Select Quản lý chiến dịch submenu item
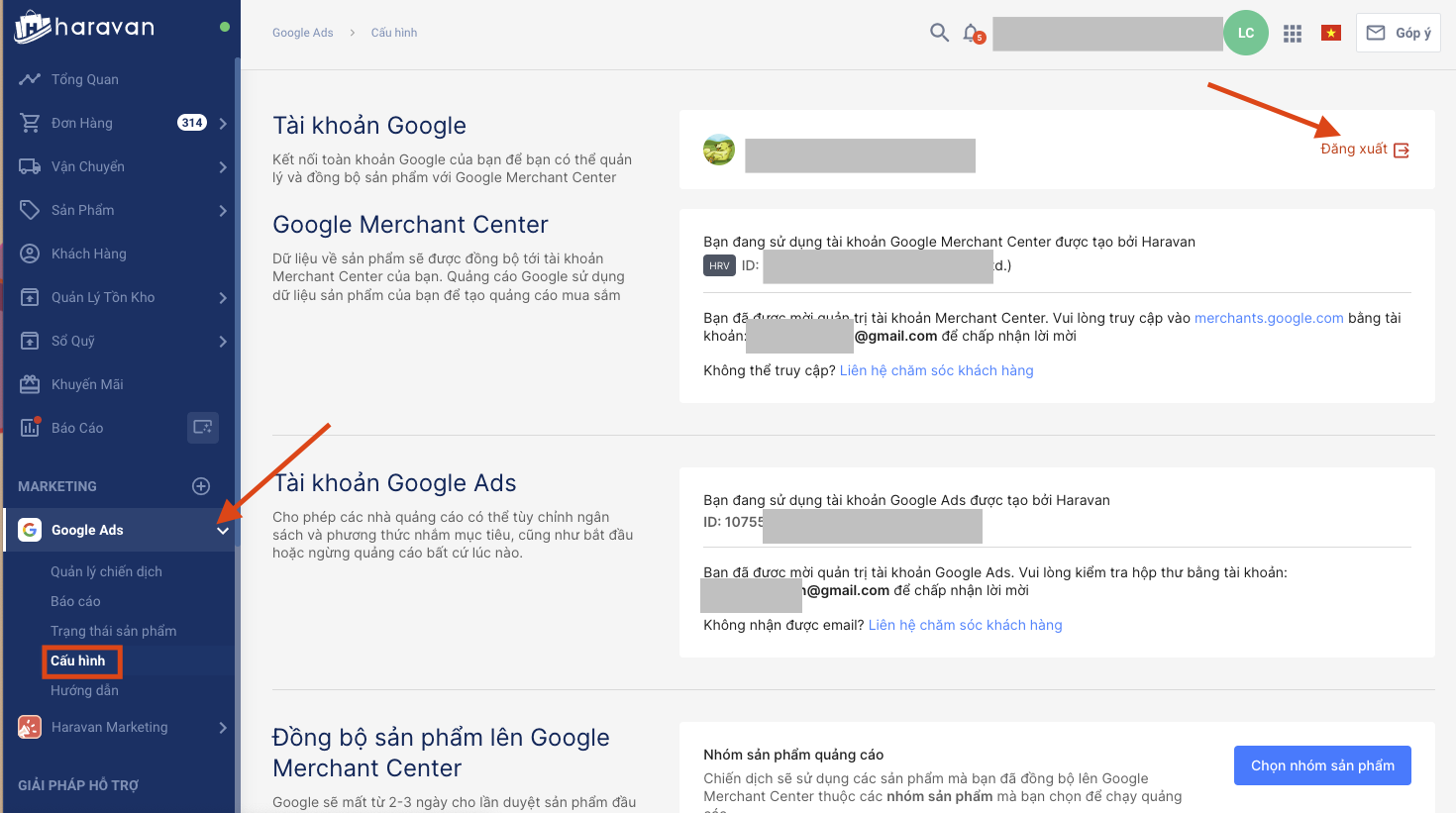1456x813 pixels. tap(106, 571)
